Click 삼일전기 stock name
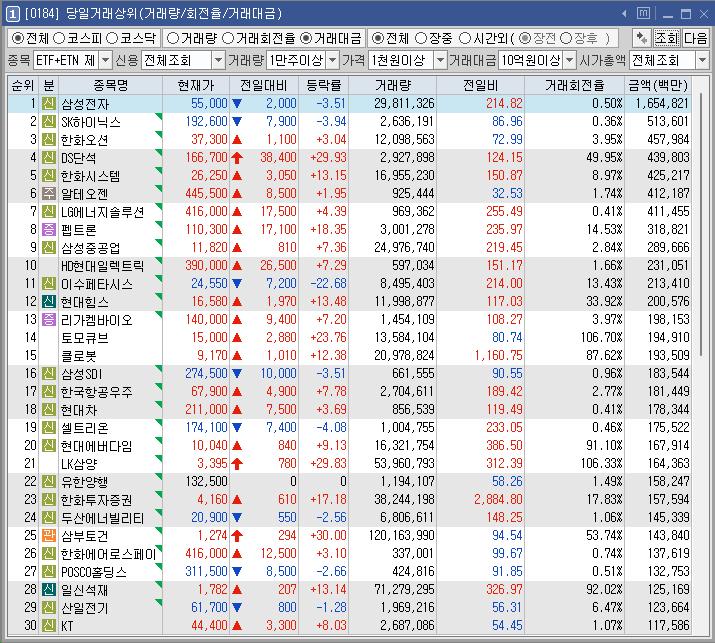 (85, 607)
